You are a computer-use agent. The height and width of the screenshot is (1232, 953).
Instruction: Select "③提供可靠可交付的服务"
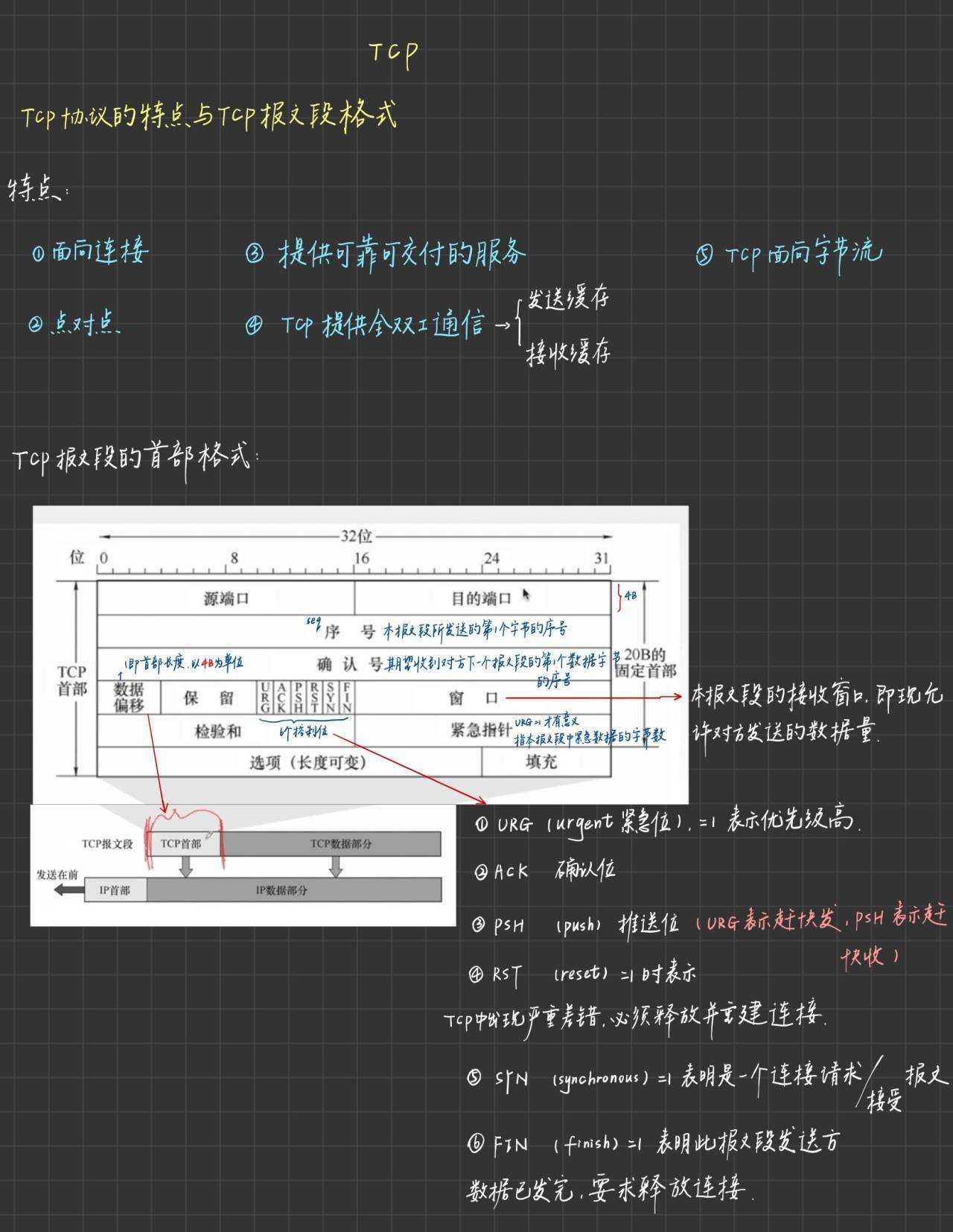coord(385,254)
